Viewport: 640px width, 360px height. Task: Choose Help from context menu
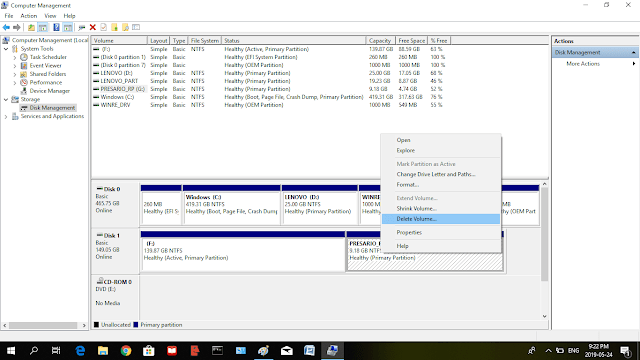441,246
